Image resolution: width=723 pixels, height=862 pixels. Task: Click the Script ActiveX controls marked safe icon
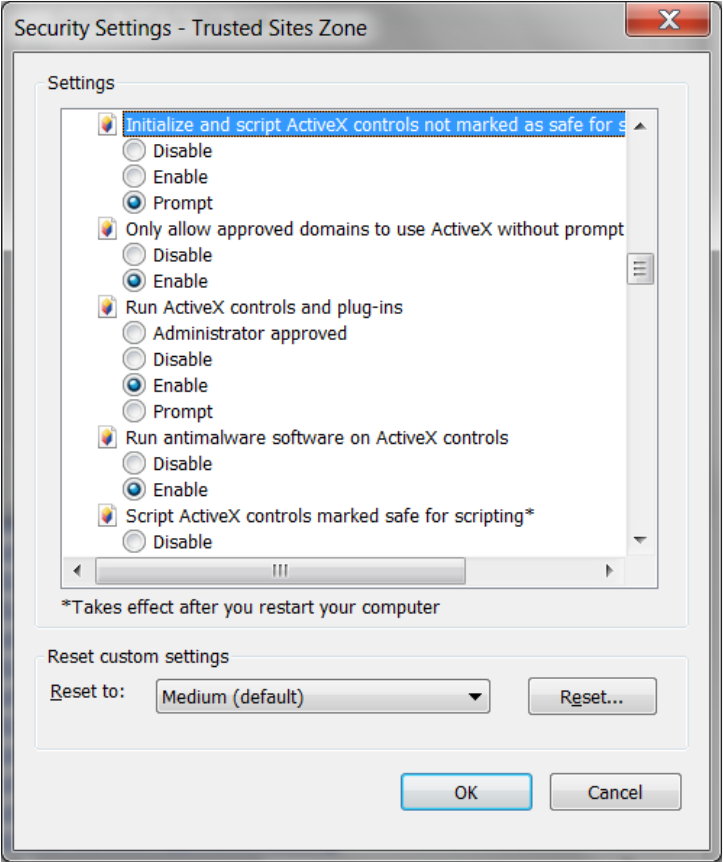108,515
